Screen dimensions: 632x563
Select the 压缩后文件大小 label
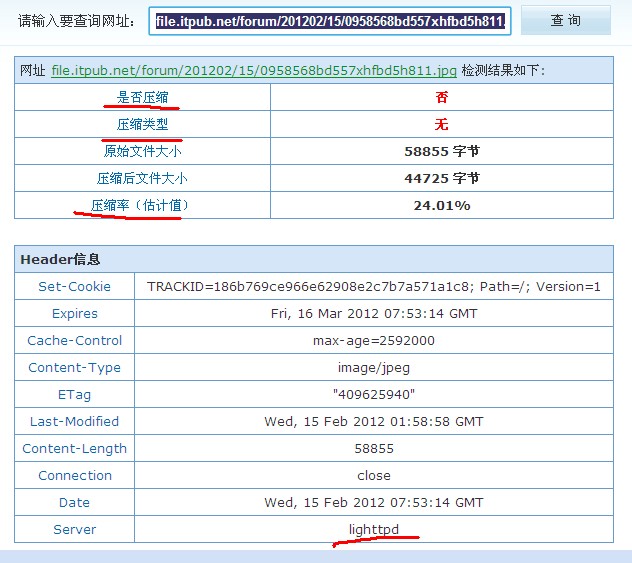coord(143,179)
